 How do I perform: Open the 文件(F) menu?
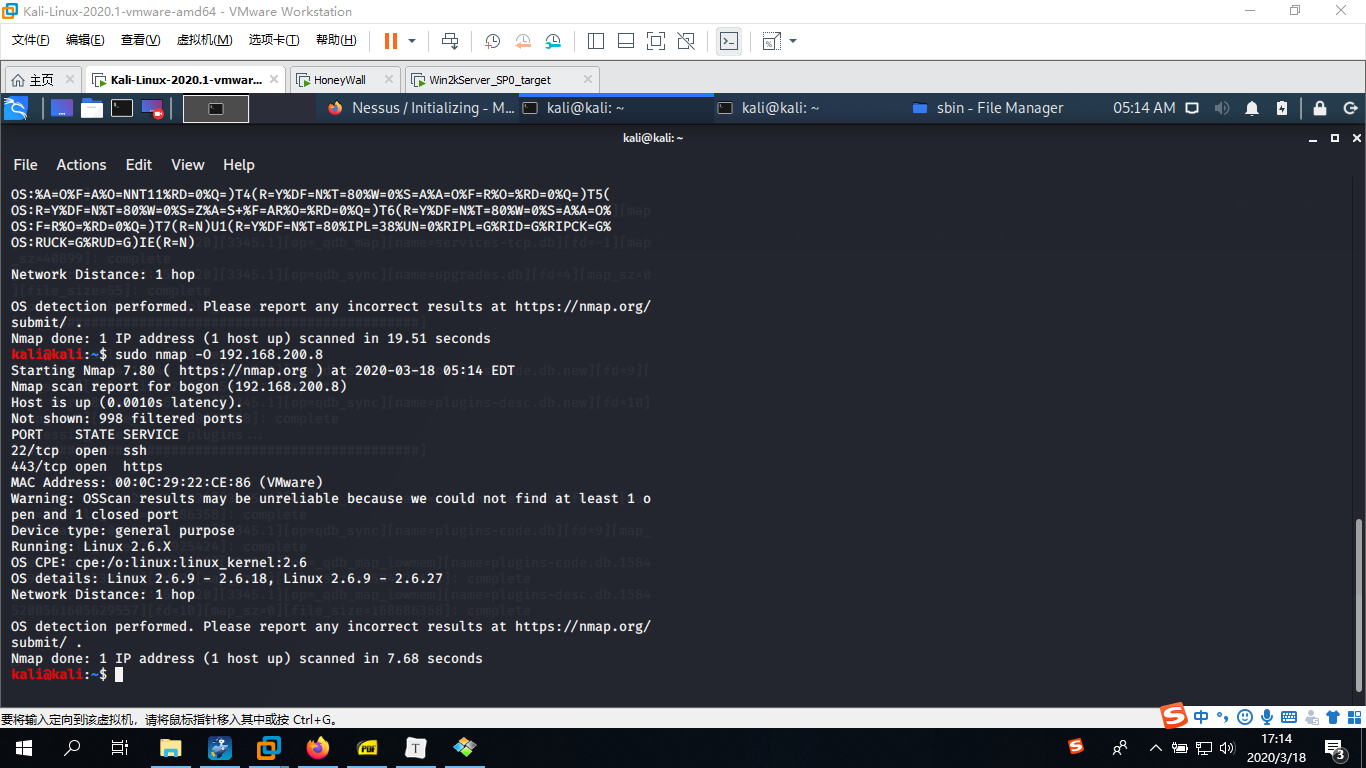31,40
